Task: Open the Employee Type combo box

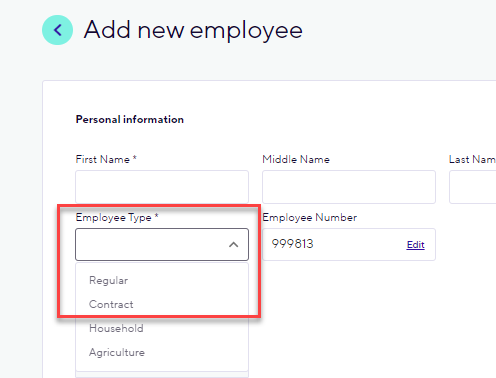Action: [162, 244]
